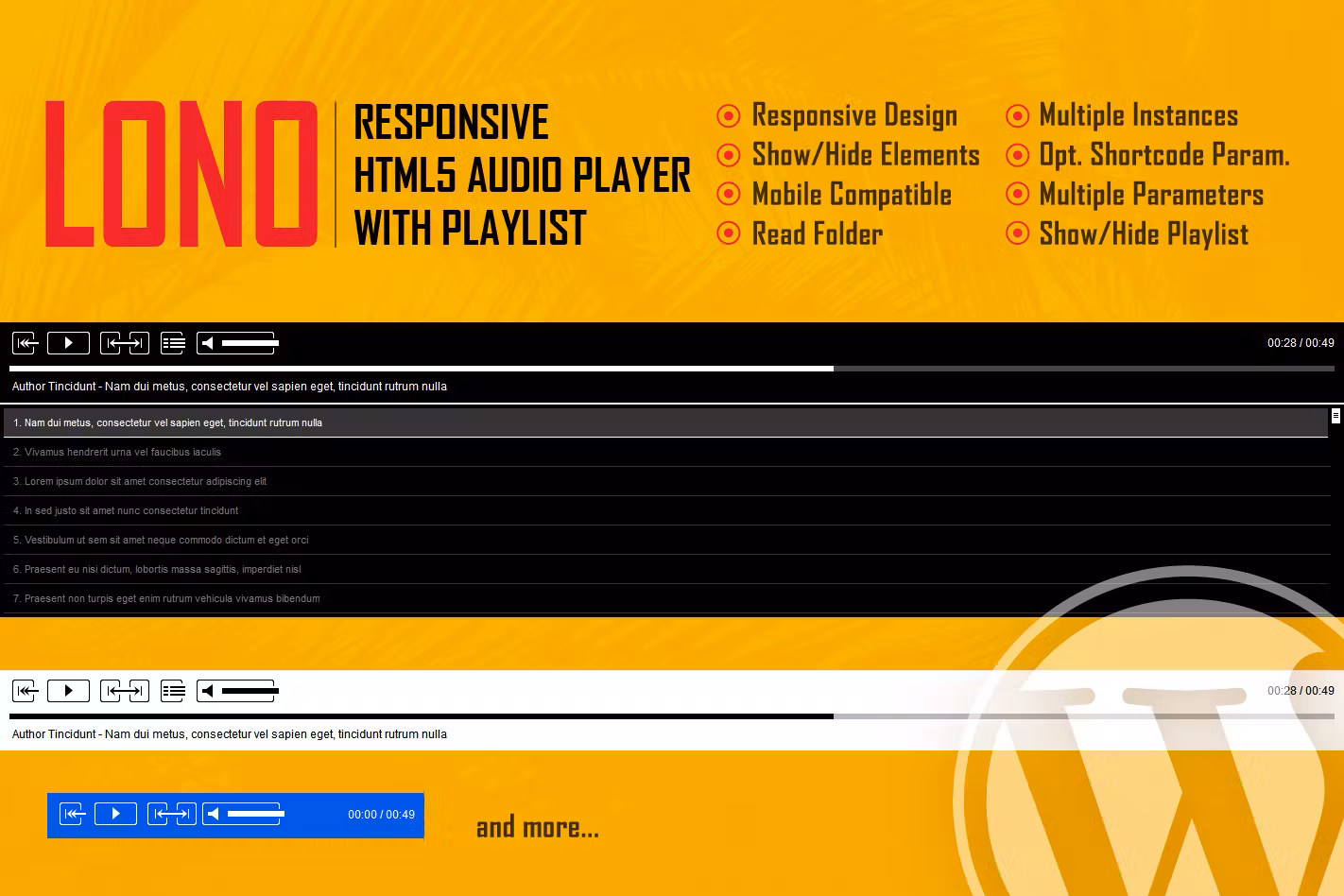Viewport: 1344px width, 896px height.
Task: Click the Show/Hide Elements text
Action: coord(866,155)
